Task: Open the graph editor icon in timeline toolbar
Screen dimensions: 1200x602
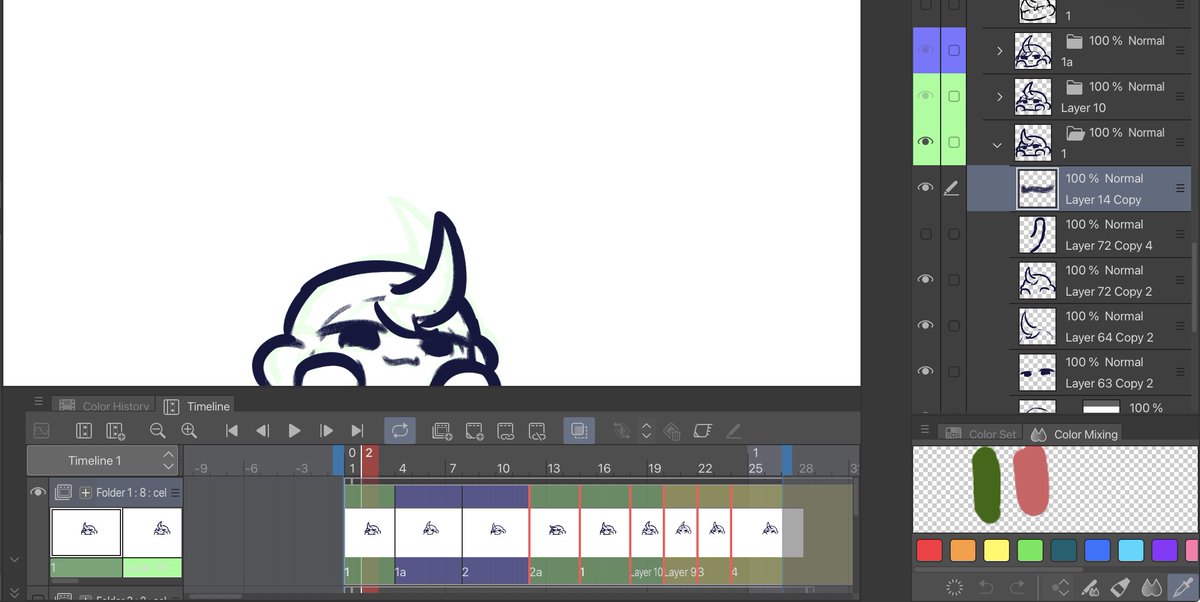Action: tap(41, 431)
